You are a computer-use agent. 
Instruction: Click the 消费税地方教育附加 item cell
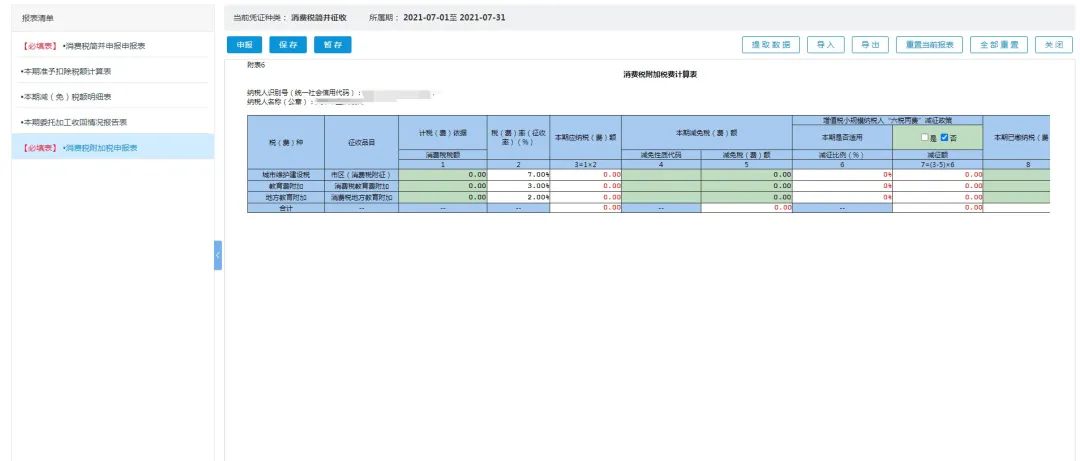[362, 197]
